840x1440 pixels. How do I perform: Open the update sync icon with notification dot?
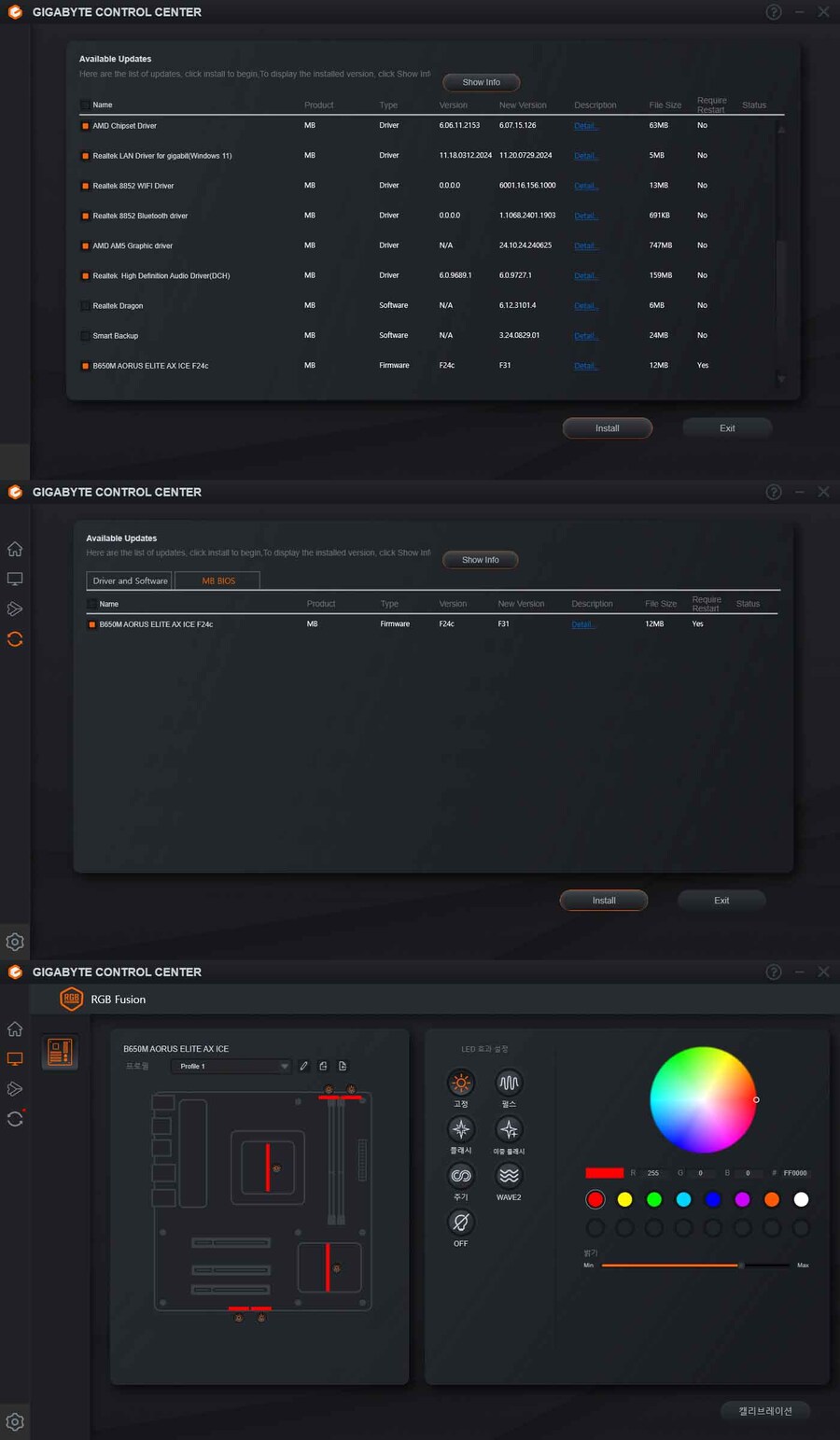click(x=15, y=1118)
